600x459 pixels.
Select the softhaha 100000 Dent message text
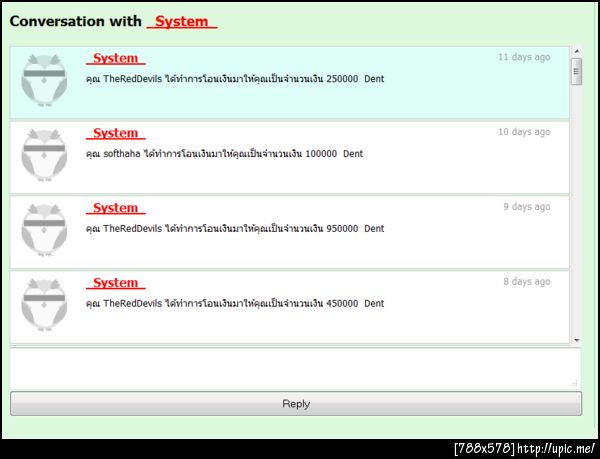coord(224,154)
